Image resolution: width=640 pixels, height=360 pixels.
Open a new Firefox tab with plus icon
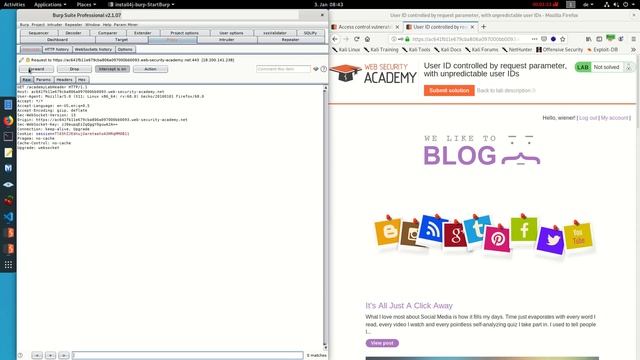click(484, 27)
